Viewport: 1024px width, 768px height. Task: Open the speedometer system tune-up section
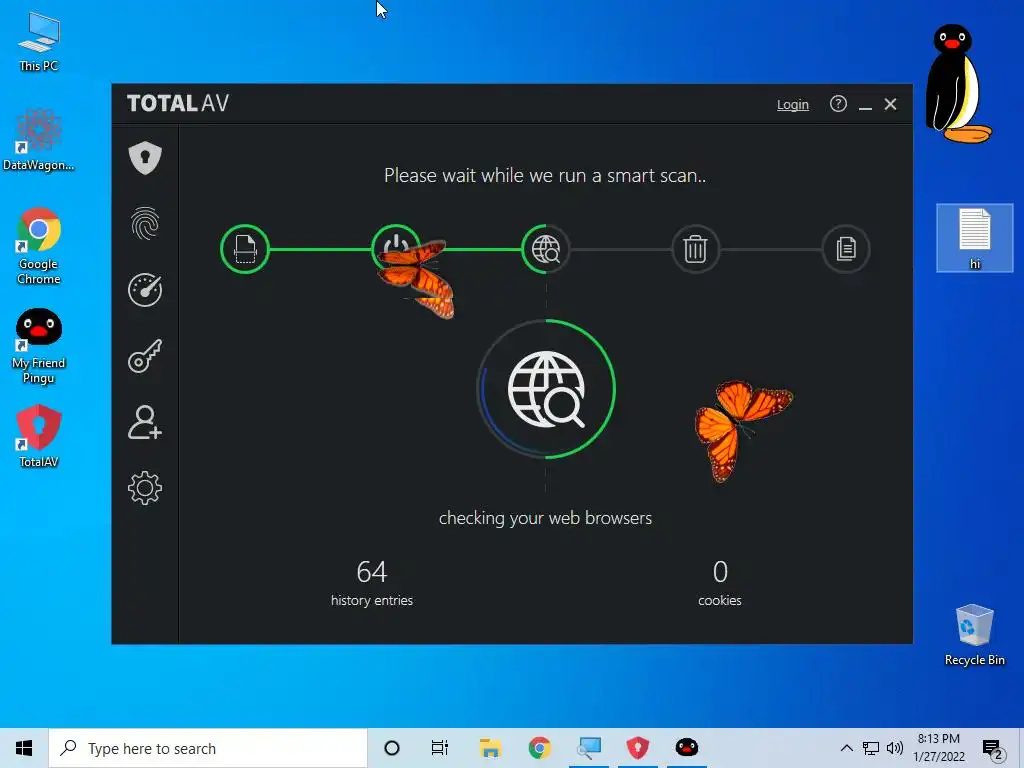coord(145,289)
